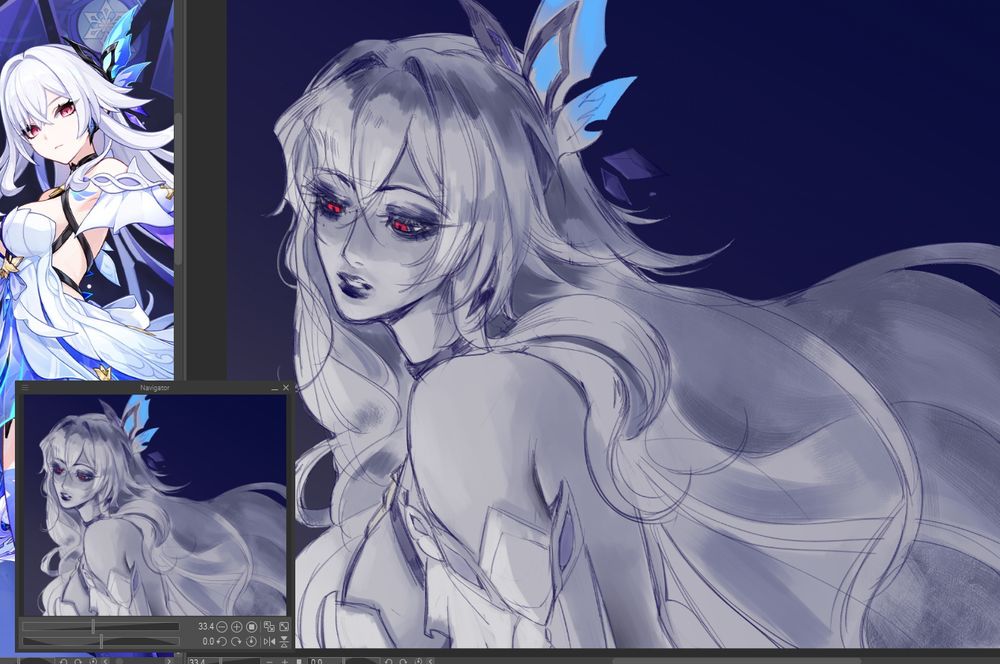Zoom in using the Navigator plus icon
Image resolution: width=1000 pixels, height=664 pixels.
(x=236, y=627)
